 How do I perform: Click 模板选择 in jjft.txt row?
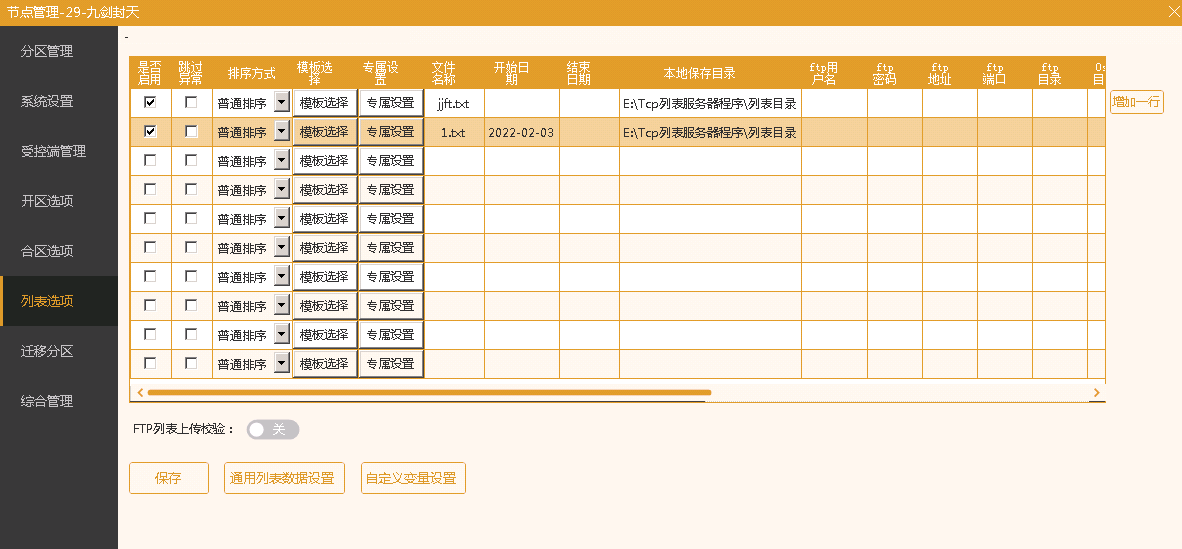tap(324, 102)
